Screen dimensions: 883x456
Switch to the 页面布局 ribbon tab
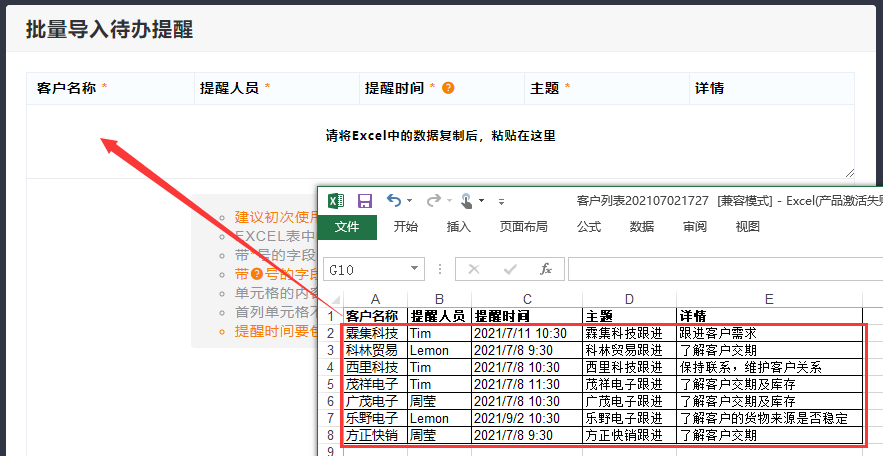tap(523, 227)
